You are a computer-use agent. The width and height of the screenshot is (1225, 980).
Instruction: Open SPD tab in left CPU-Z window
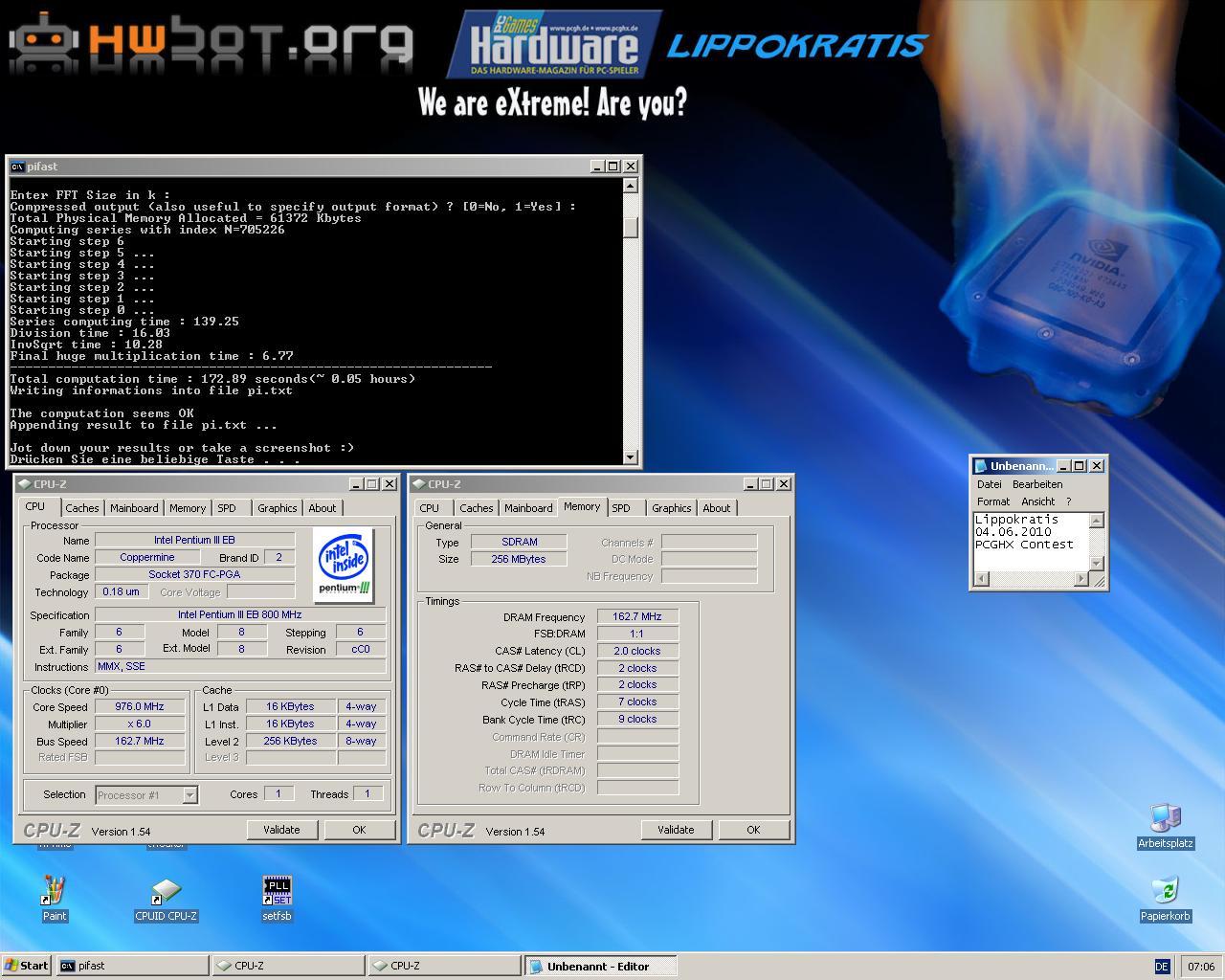point(227,508)
